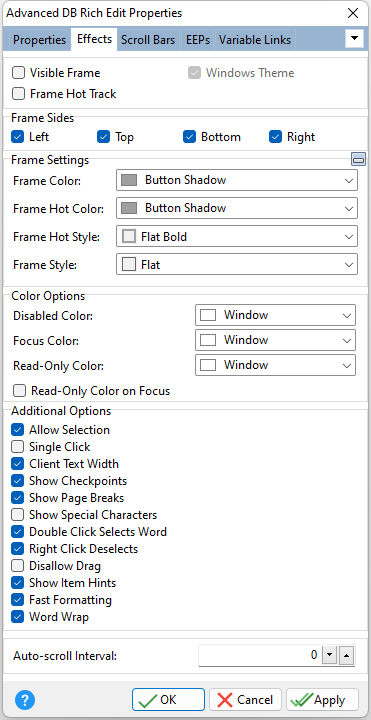Toggle the Allow Selection checkbox
Viewport: 371px width, 720px height.
[x=17, y=430]
